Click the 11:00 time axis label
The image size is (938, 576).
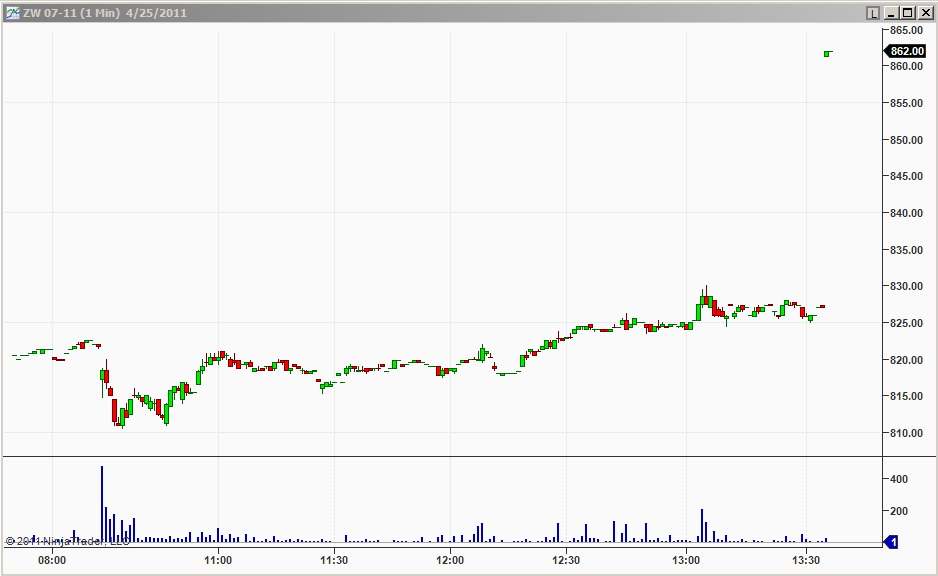pos(218,560)
